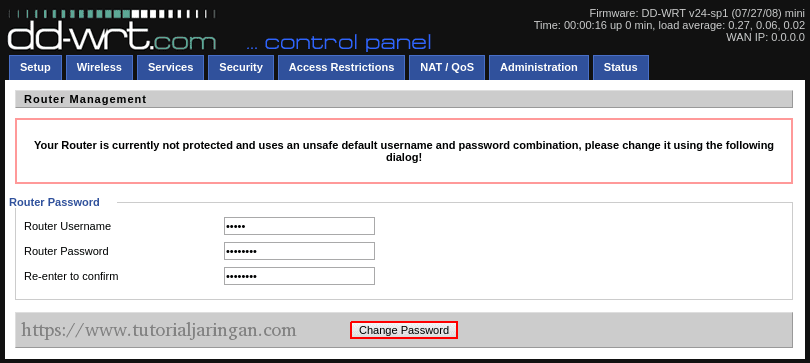This screenshot has width=810, height=363.
Task: Switch to the NAT / QoS tab
Action: pos(447,68)
